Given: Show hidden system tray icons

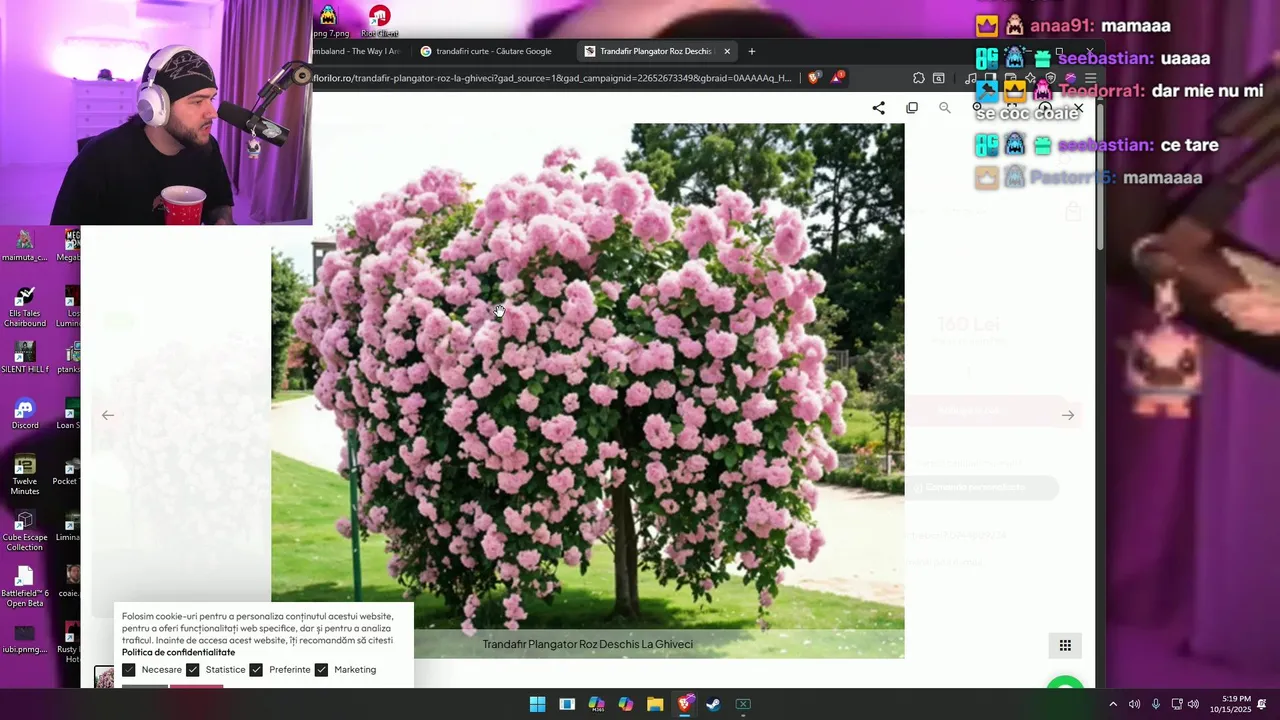Looking at the screenshot, I should coord(1113,704).
